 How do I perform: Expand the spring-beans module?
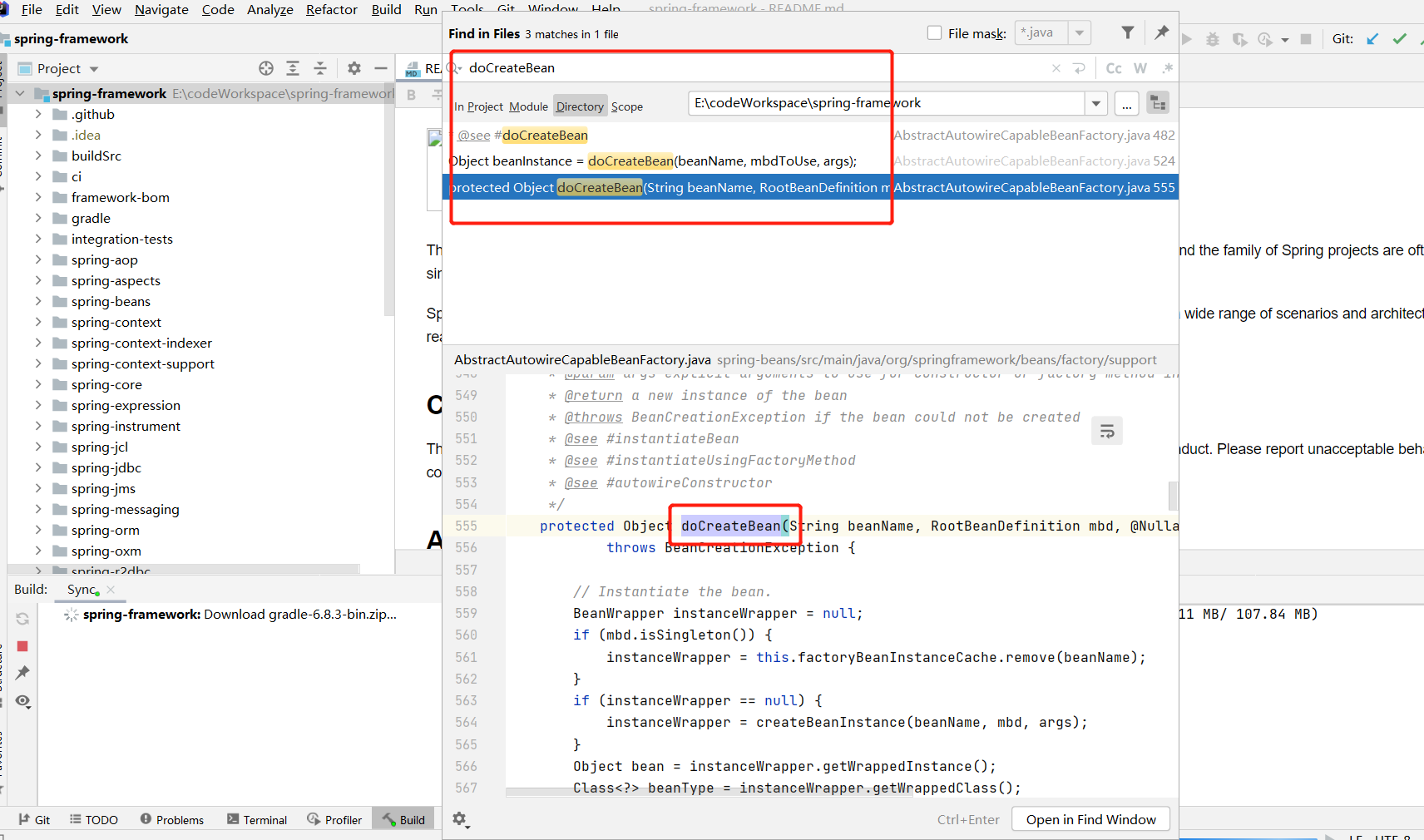click(38, 301)
